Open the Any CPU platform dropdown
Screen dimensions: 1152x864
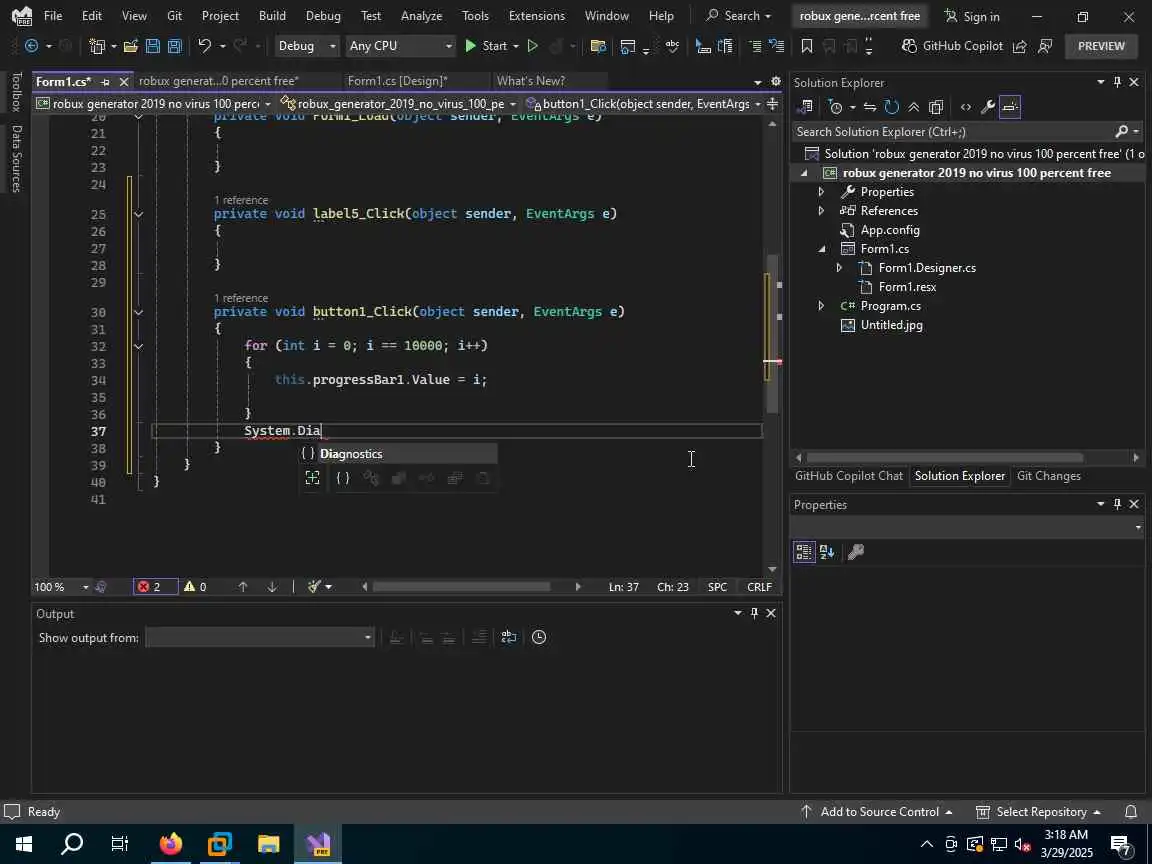(400, 46)
